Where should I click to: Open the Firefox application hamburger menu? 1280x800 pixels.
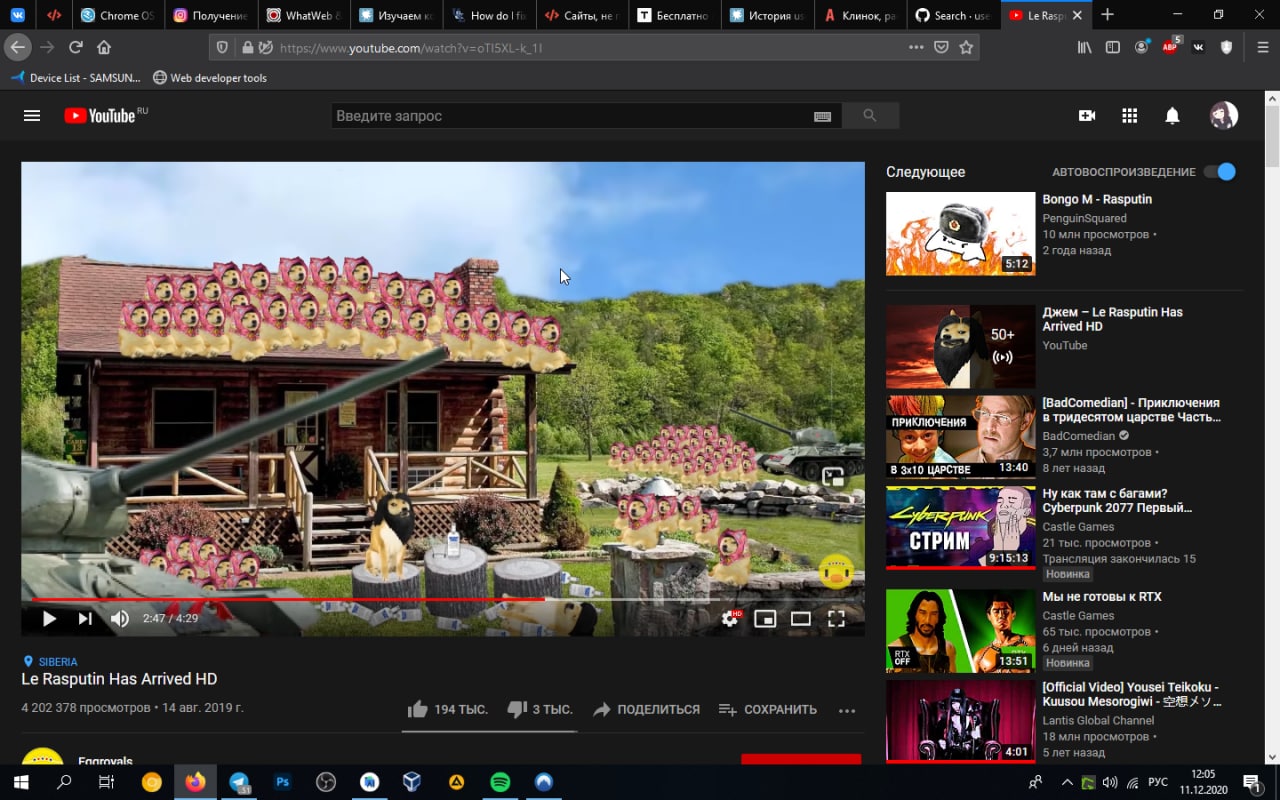click(x=1261, y=47)
